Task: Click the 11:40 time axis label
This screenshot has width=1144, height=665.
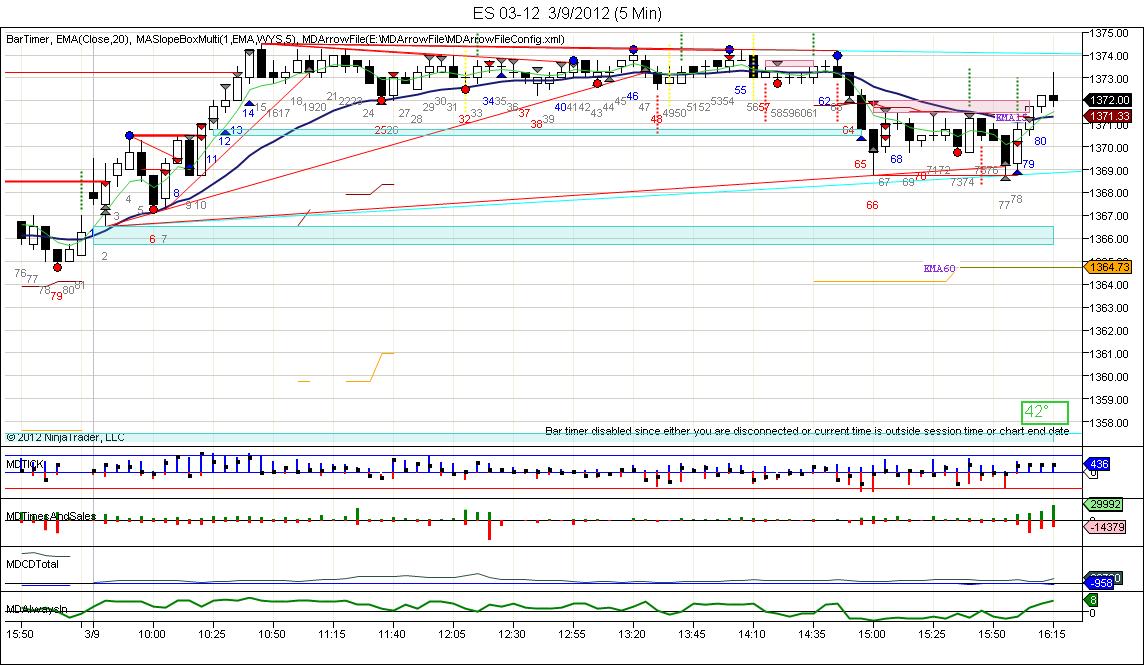Action: coord(392,634)
